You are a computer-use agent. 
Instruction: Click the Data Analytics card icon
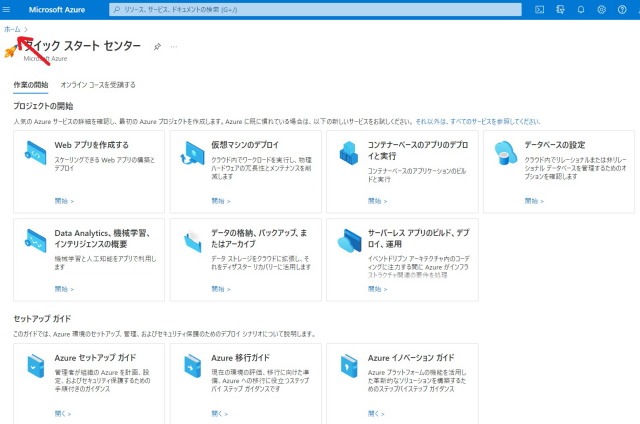click(36, 241)
